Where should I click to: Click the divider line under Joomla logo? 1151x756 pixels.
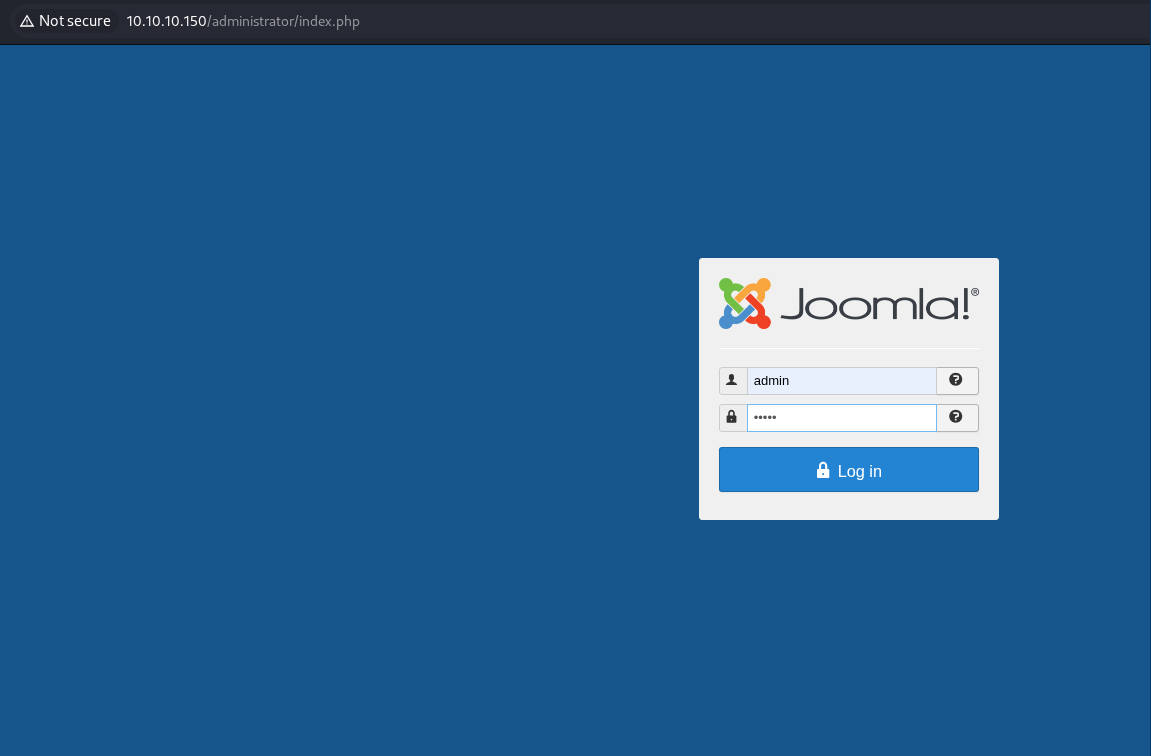click(848, 348)
